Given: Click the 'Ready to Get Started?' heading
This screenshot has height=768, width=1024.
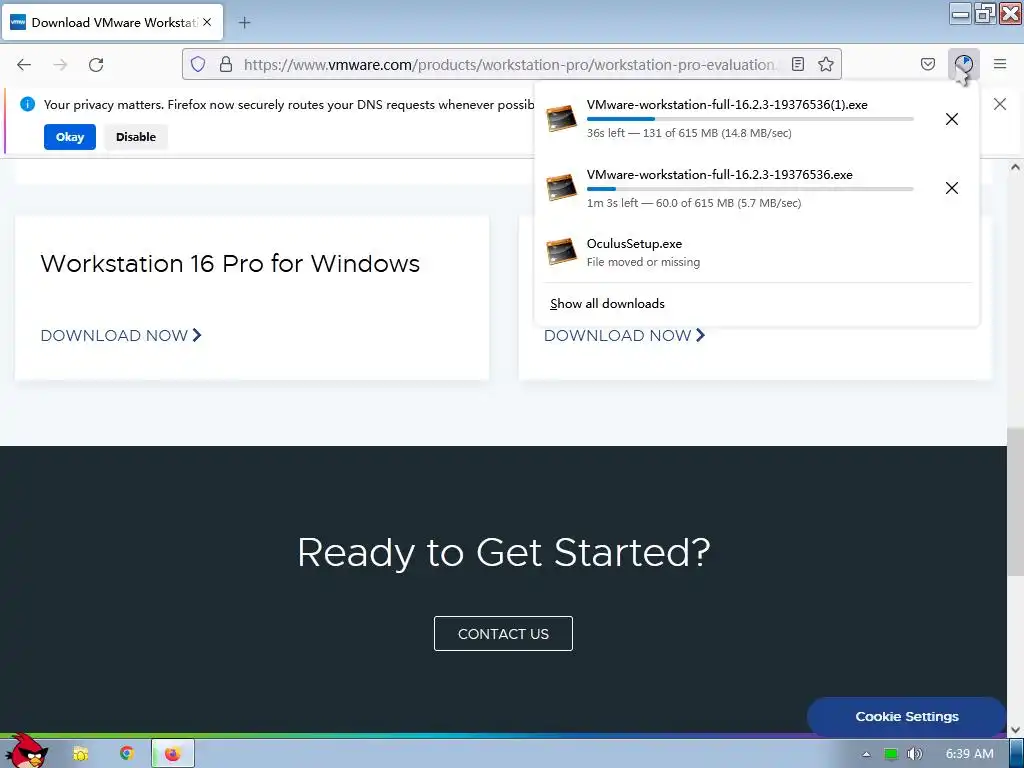Looking at the screenshot, I should 504,553.
